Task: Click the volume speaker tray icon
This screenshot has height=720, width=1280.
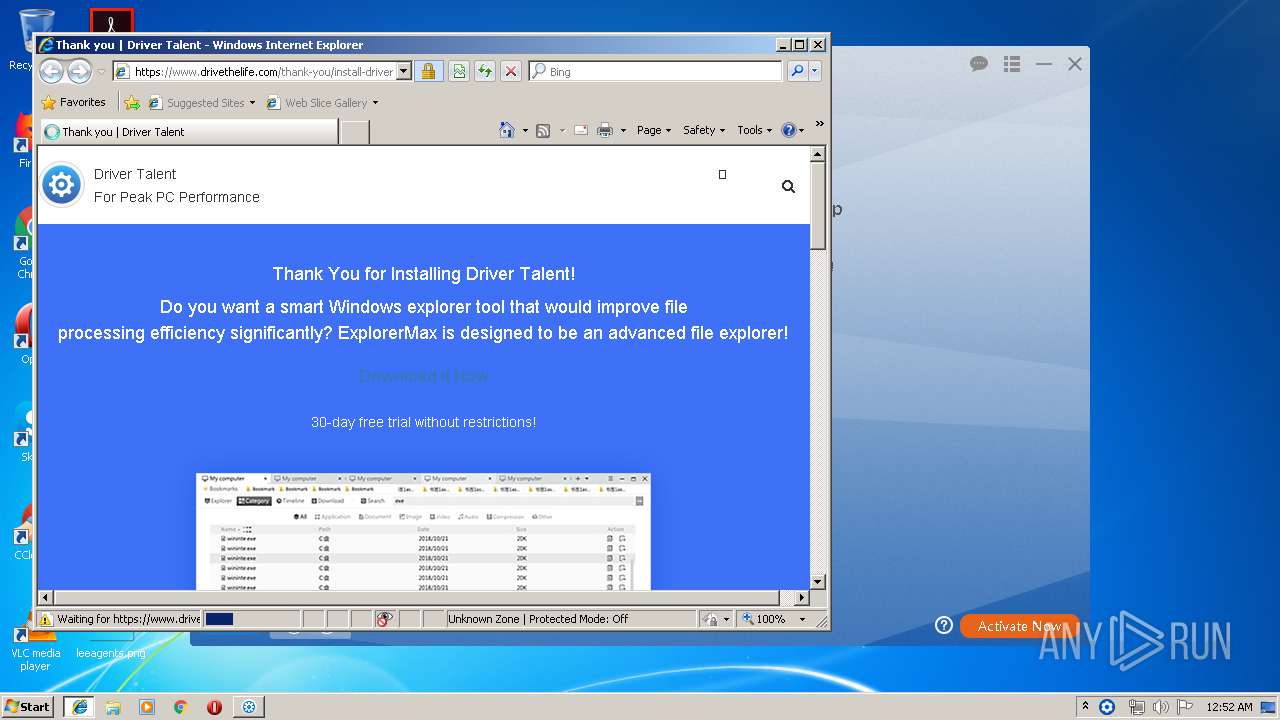Action: 1161,707
